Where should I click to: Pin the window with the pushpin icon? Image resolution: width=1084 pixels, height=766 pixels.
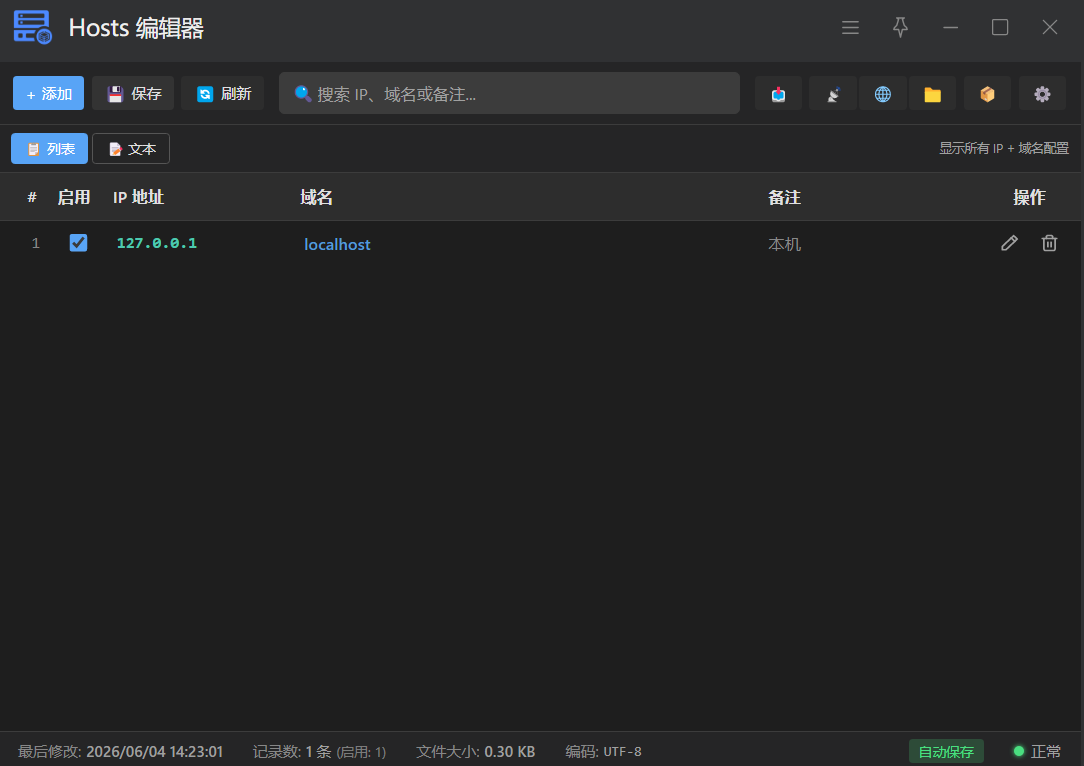(900, 28)
